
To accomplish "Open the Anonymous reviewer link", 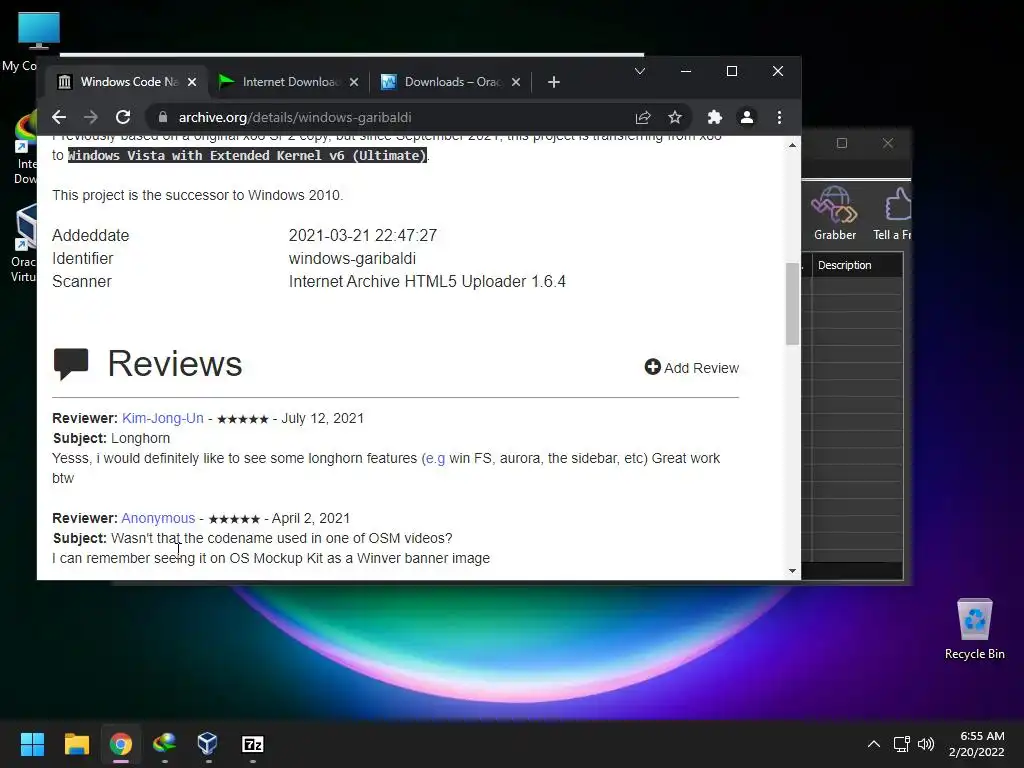I will pos(158,519).
